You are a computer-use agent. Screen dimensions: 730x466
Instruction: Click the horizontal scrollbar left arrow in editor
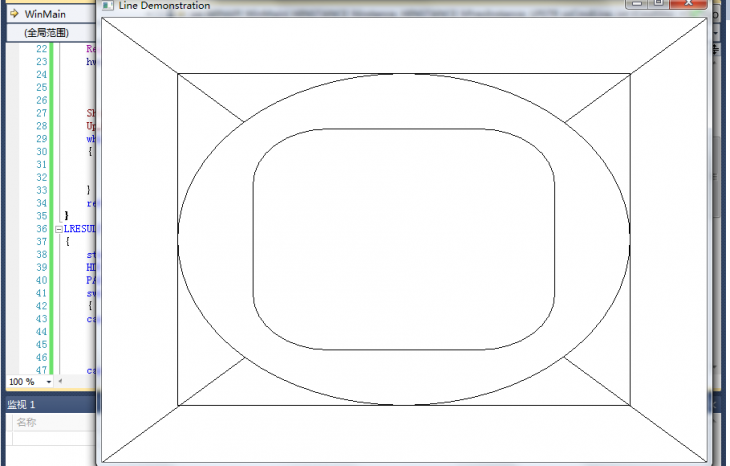(59, 382)
